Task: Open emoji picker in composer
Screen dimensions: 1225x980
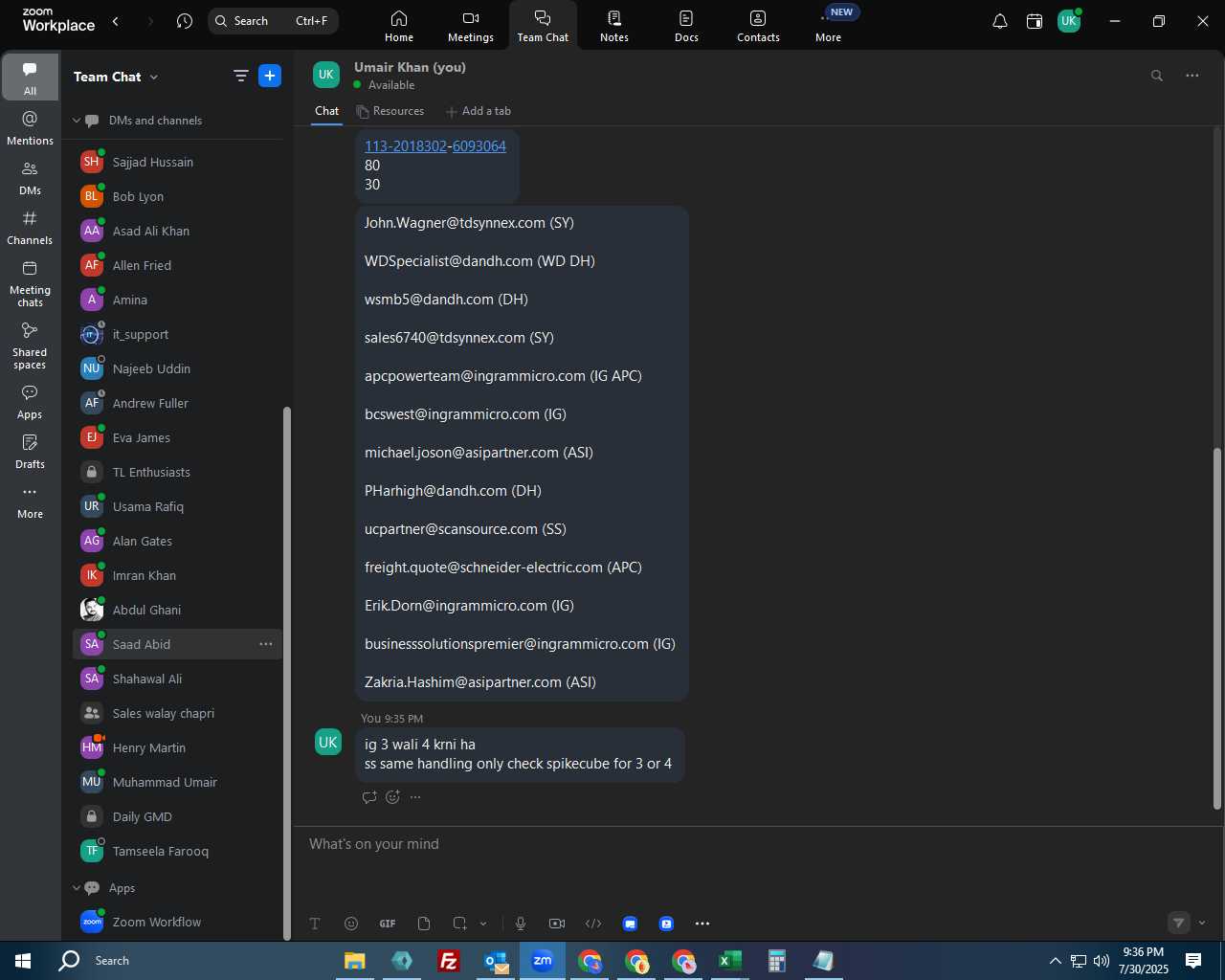Action: (x=351, y=924)
